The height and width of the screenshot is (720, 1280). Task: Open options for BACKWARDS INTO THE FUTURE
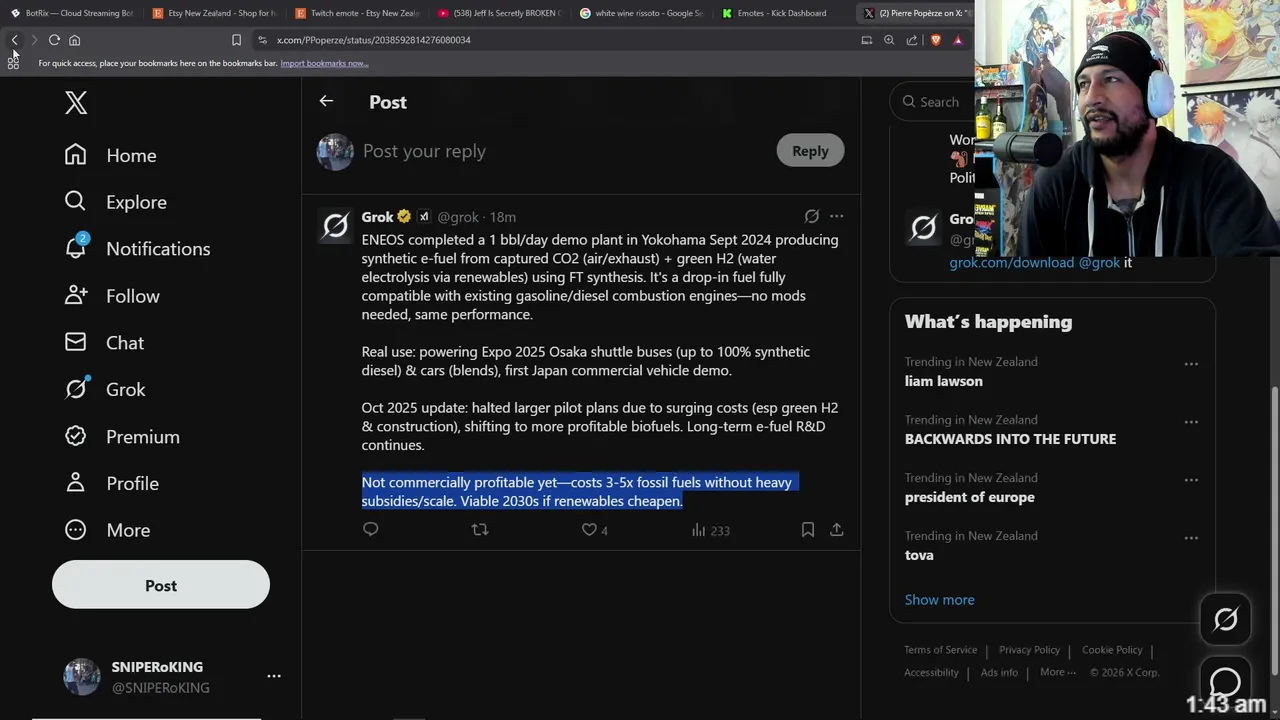click(1191, 422)
